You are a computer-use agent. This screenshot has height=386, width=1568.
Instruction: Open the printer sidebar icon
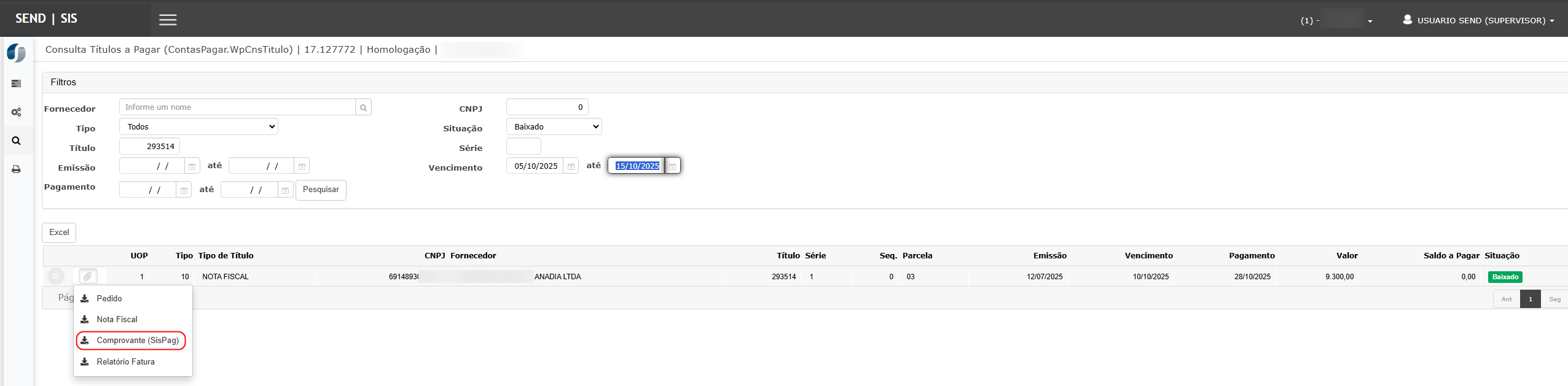point(16,169)
